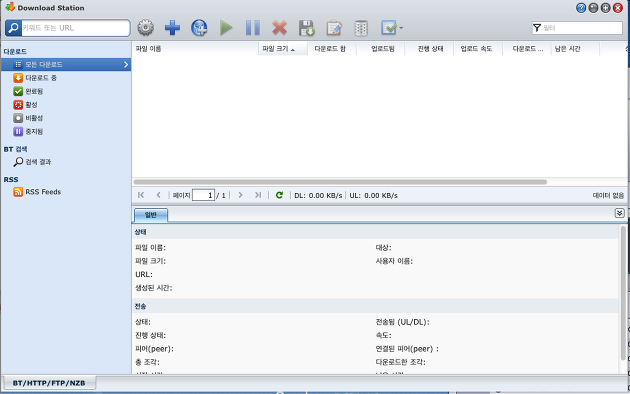Image resolution: width=630 pixels, height=394 pixels.
Task: Open 검색 결과 under BT search
Action: point(38,162)
